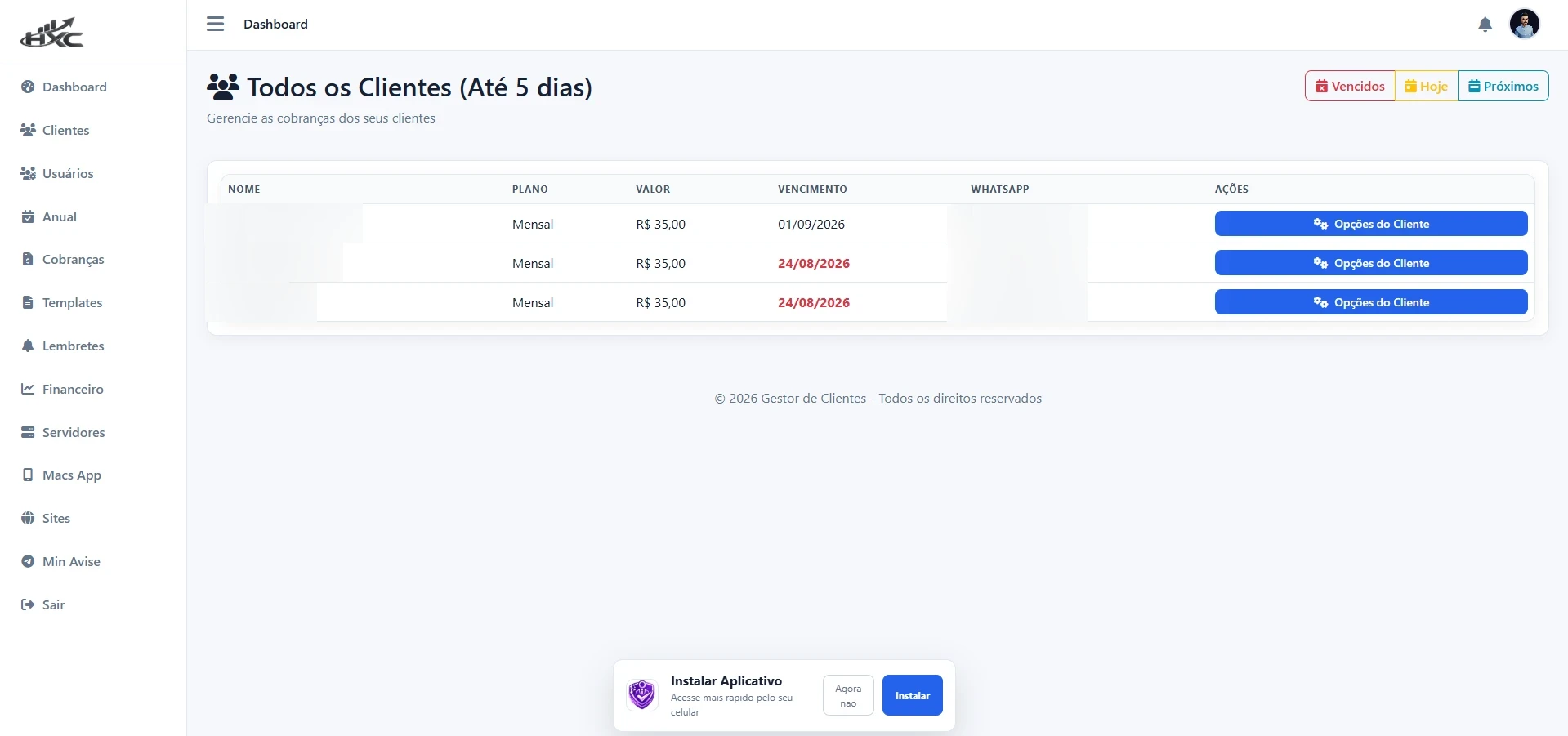This screenshot has width=1568, height=736.
Task: Click the Lembretes bell icon in the sidebar
Action: point(28,346)
